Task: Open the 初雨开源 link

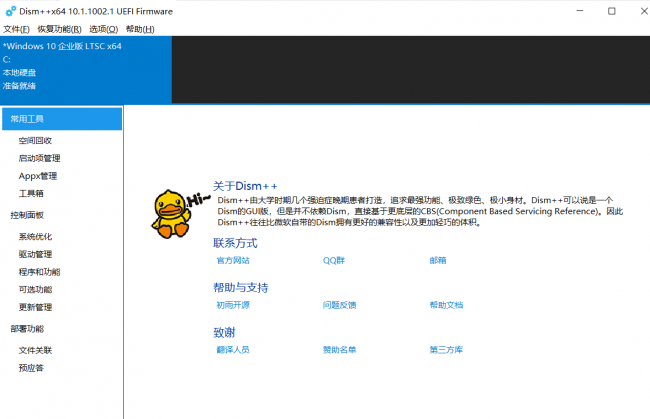Action: pyautogui.click(x=233, y=305)
